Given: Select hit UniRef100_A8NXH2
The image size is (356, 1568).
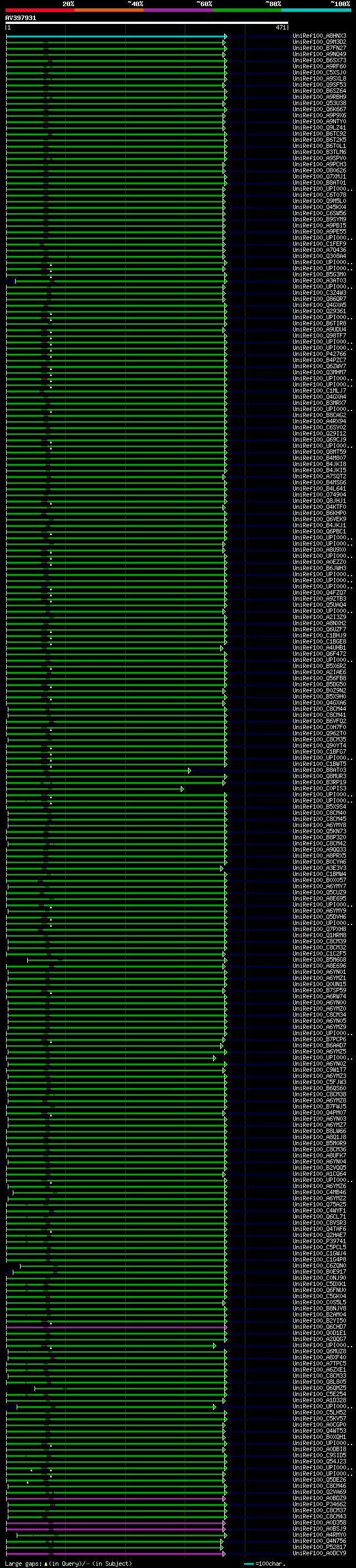Looking at the screenshot, I should pos(319,624).
